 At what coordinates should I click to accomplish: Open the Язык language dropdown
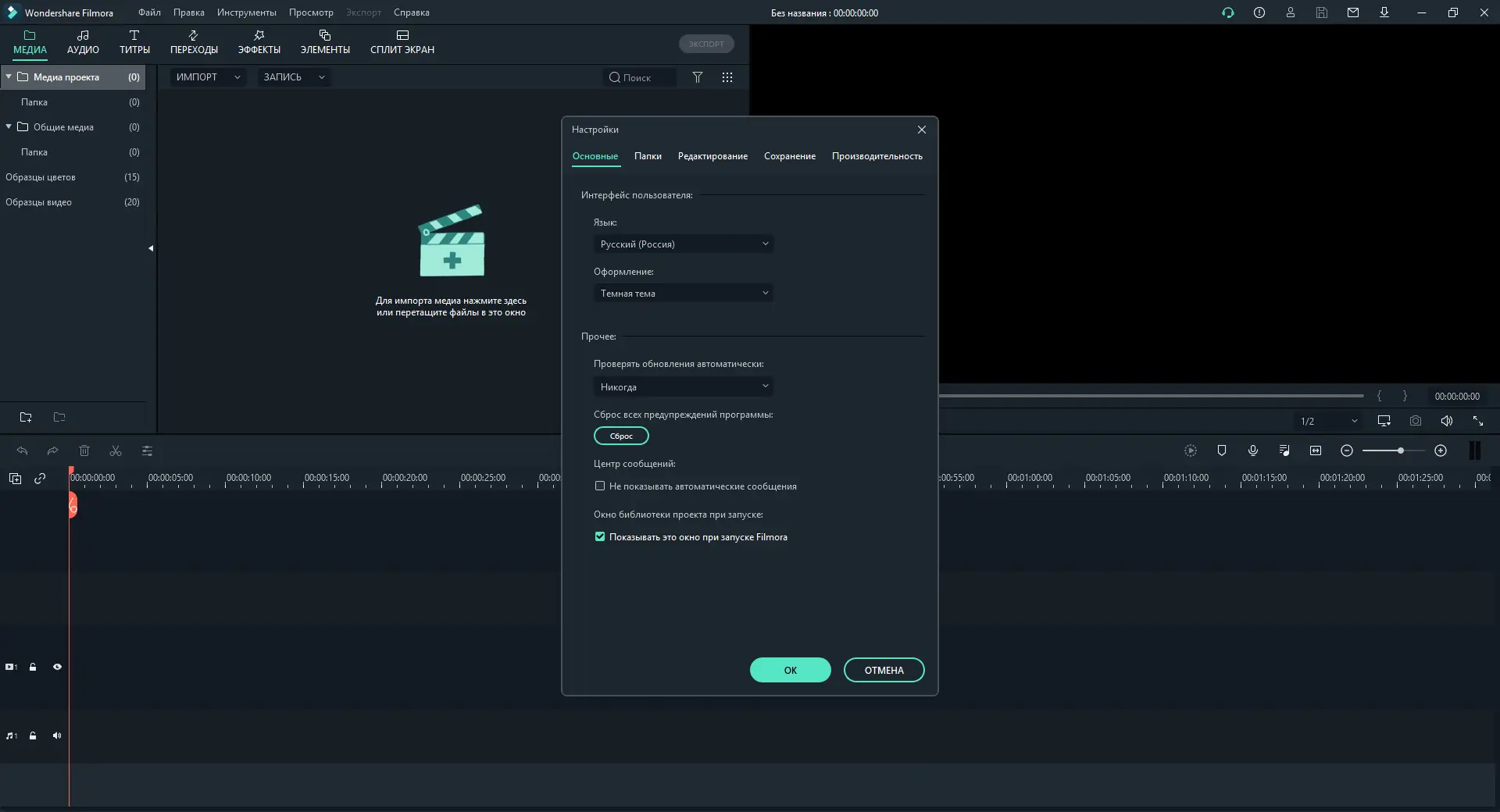[x=683, y=244]
